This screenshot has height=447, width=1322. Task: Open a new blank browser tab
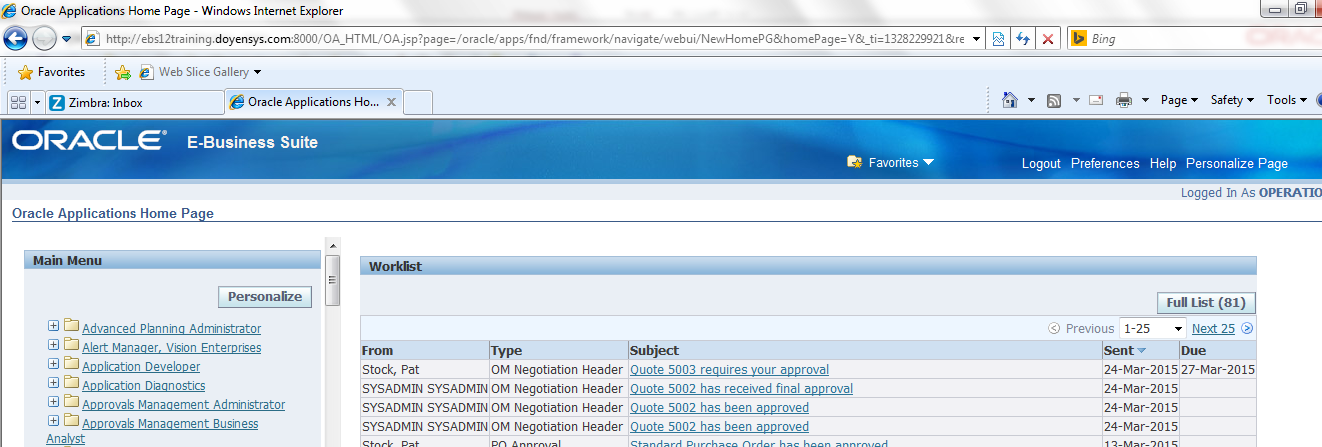click(x=419, y=102)
